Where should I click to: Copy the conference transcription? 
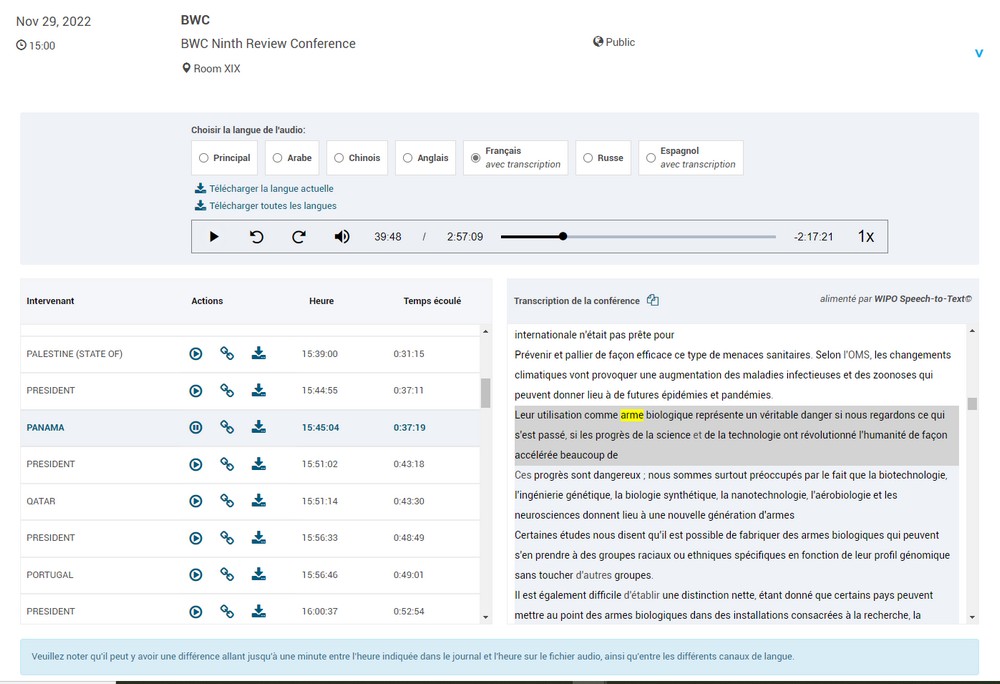click(652, 300)
